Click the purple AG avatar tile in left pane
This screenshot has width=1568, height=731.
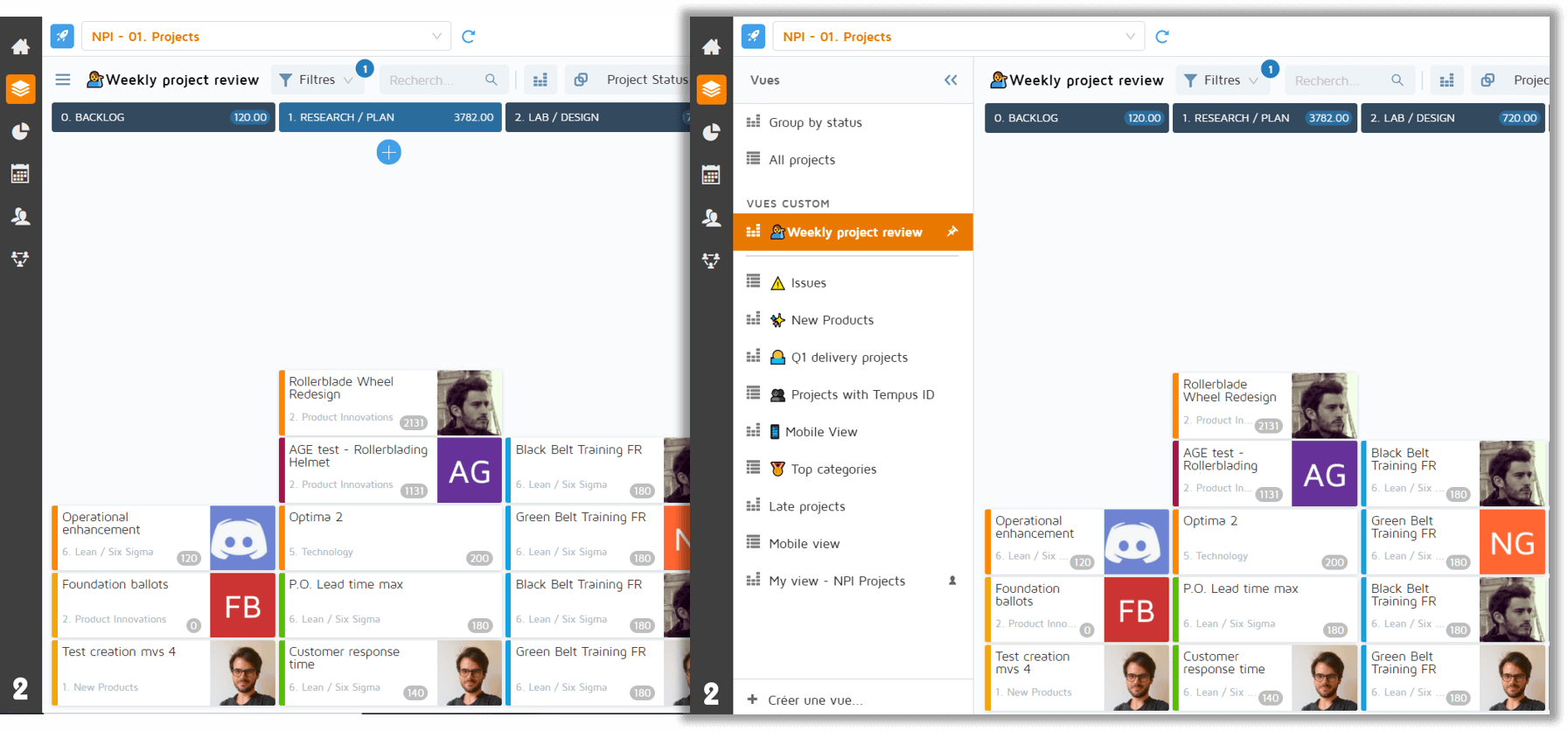pyautogui.click(x=470, y=471)
